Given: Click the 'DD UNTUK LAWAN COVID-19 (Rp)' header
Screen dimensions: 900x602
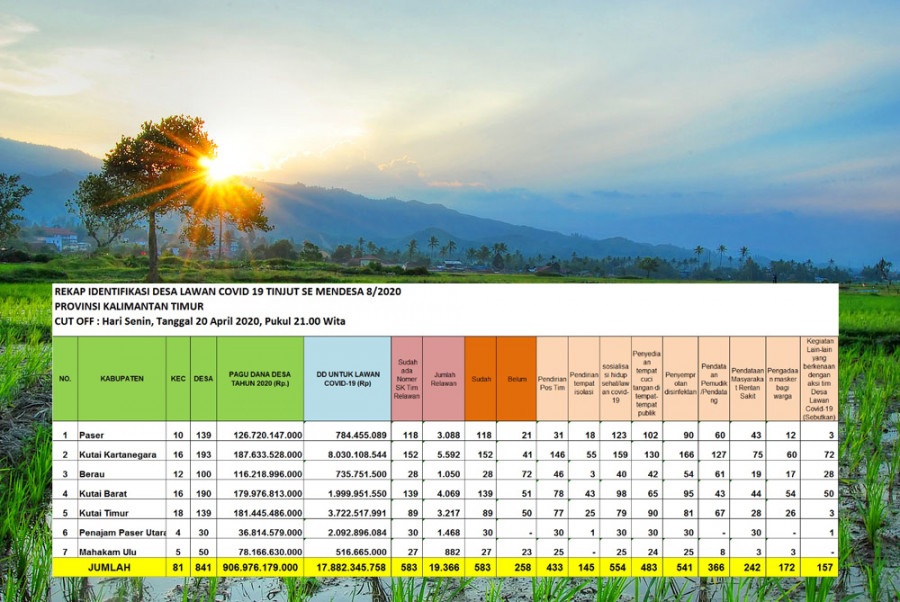Looking at the screenshot, I should coord(348,379).
